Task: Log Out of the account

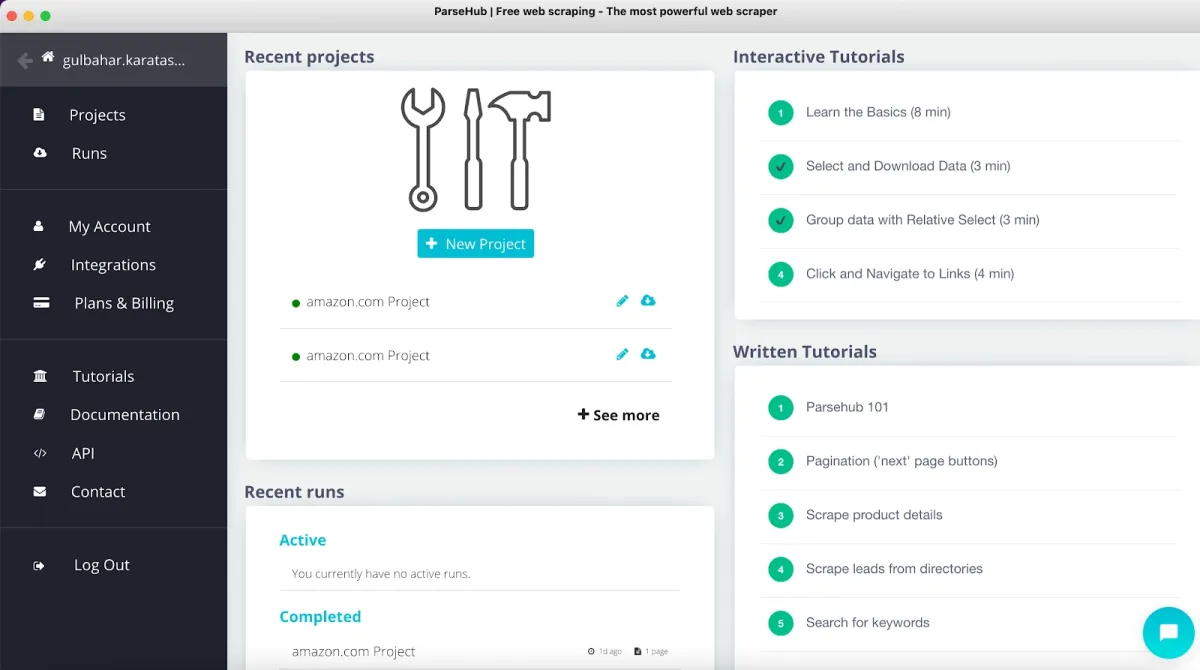Action: tap(102, 565)
